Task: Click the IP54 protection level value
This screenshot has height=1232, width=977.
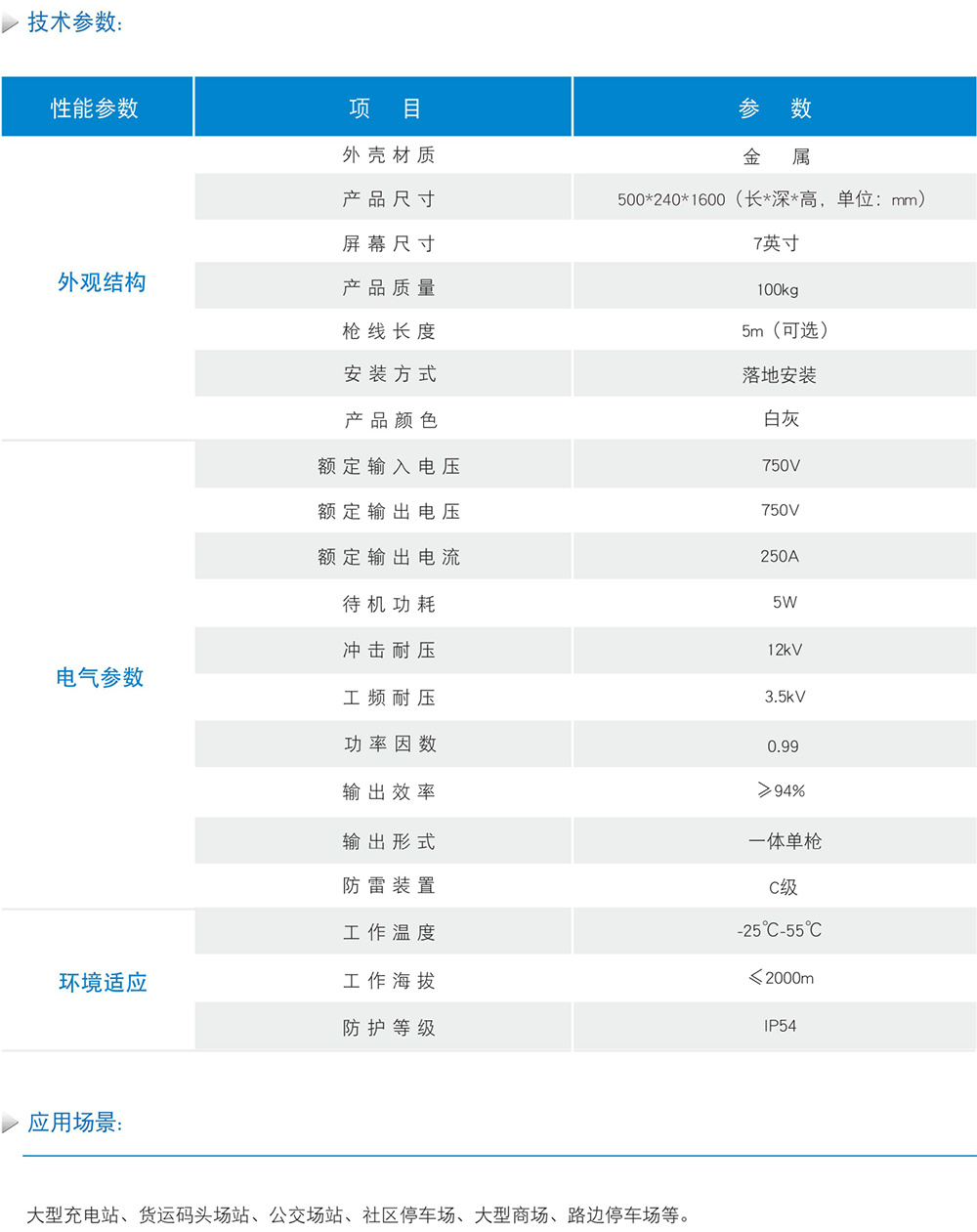Action: pyautogui.click(x=780, y=1026)
